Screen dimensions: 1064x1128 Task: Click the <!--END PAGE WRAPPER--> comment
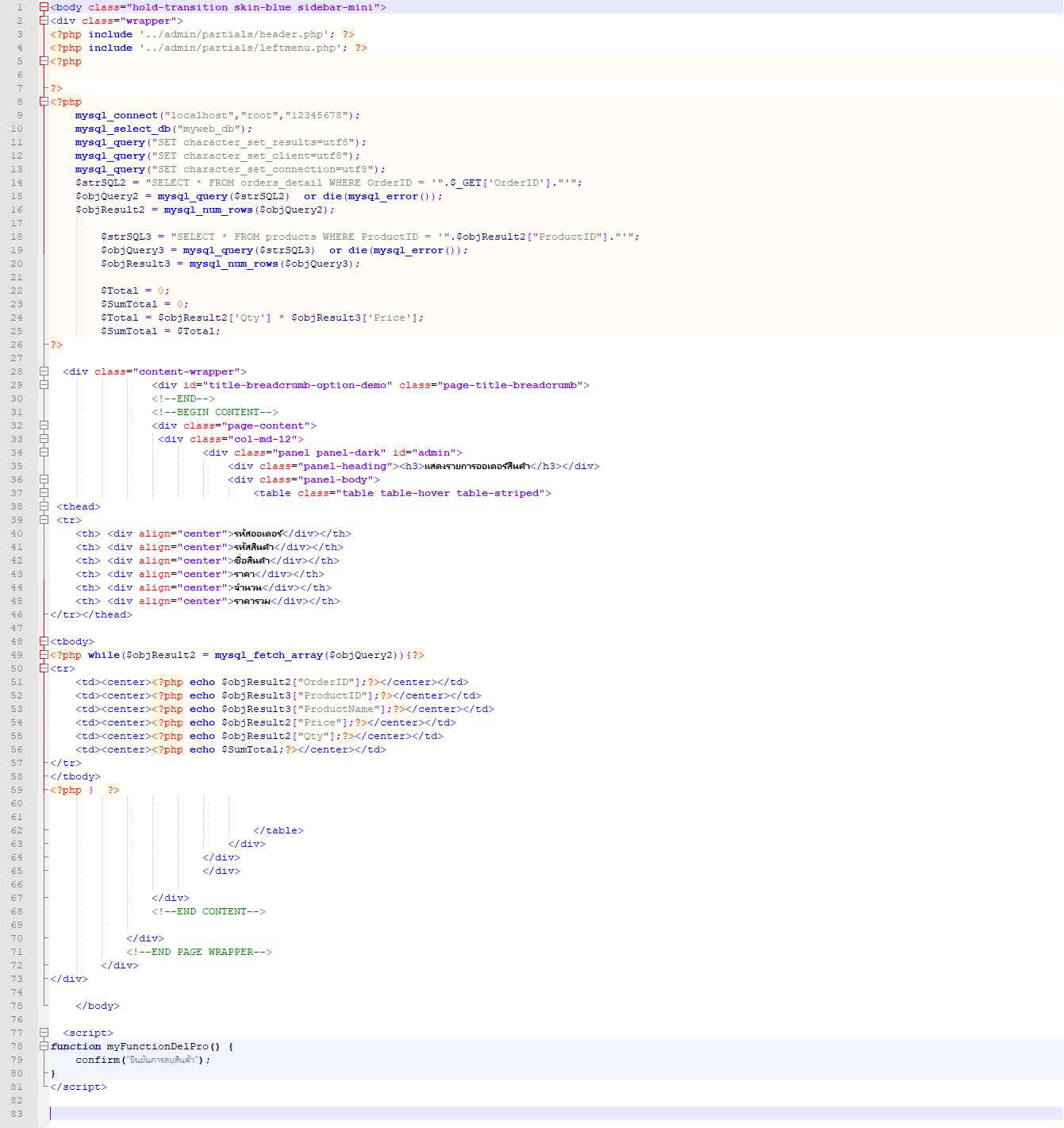click(x=199, y=952)
